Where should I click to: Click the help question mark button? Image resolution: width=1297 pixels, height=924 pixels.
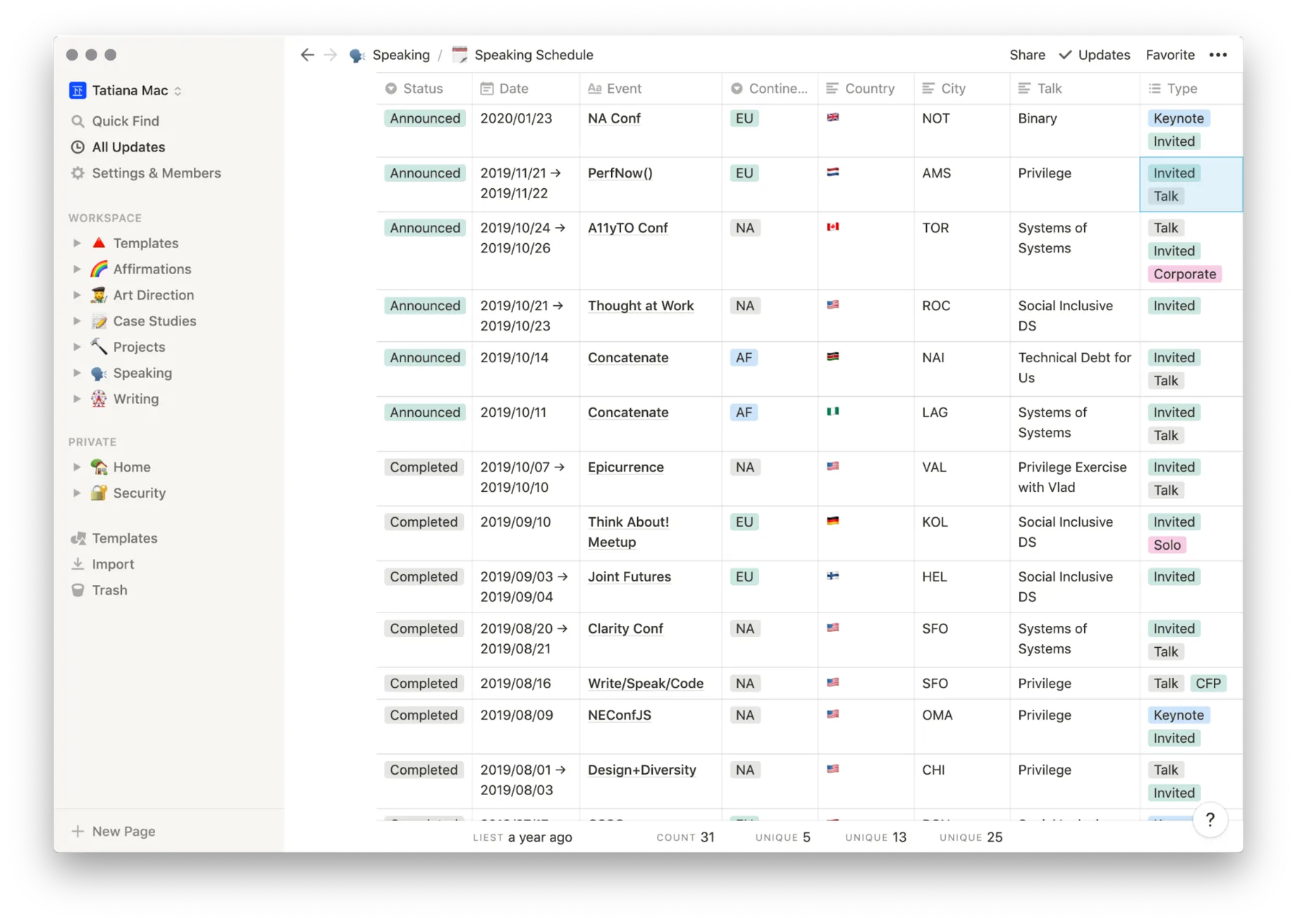(x=1210, y=819)
